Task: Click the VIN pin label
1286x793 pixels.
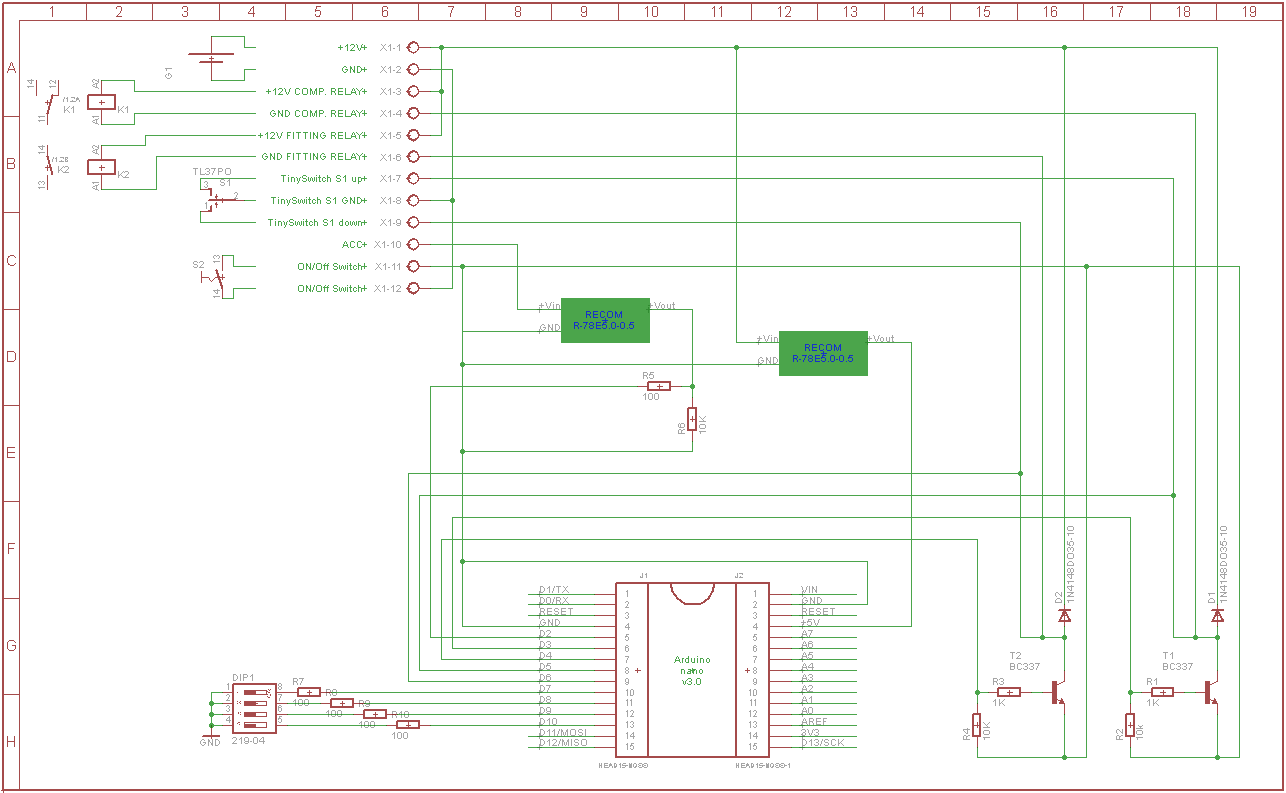Action: point(810,590)
